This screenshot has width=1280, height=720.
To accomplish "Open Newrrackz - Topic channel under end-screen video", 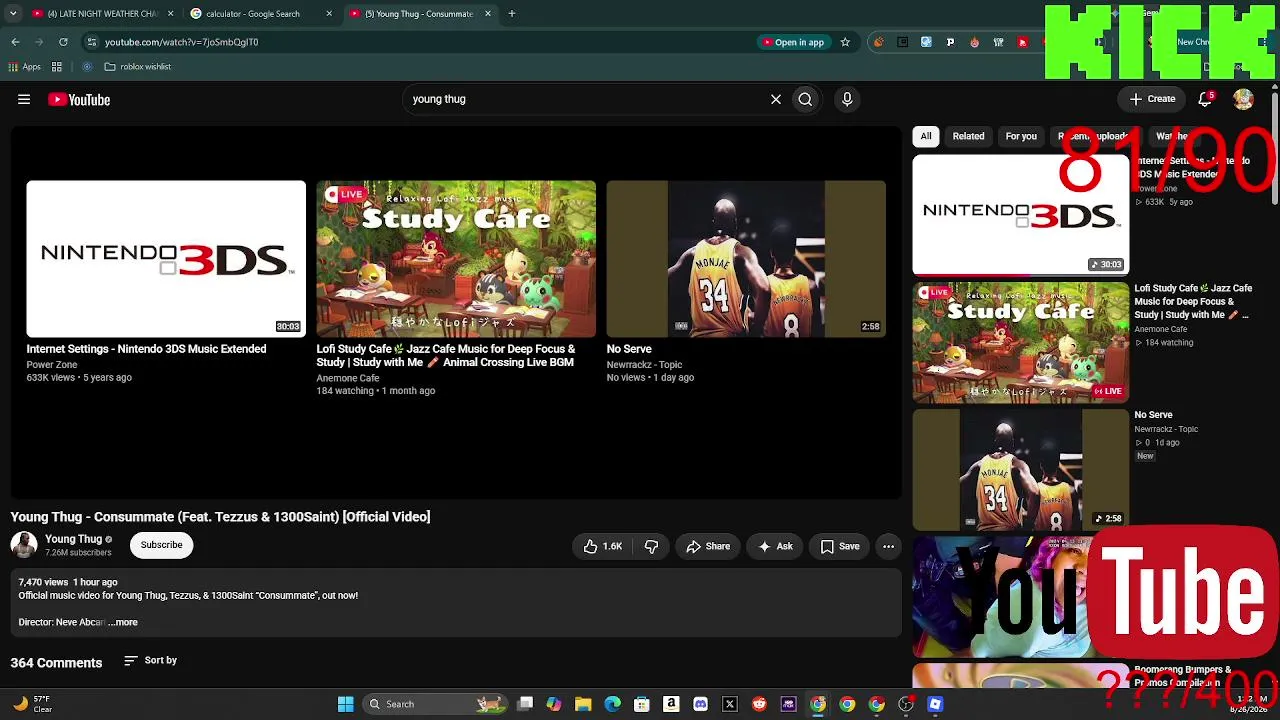I will pyautogui.click(x=644, y=364).
